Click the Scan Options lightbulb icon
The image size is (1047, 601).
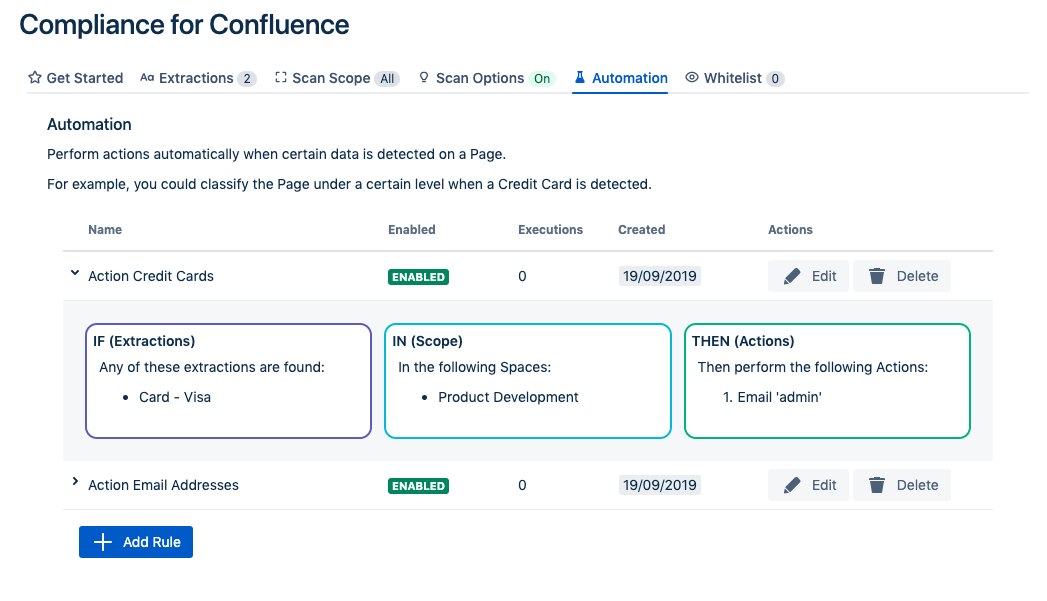pyautogui.click(x=424, y=78)
